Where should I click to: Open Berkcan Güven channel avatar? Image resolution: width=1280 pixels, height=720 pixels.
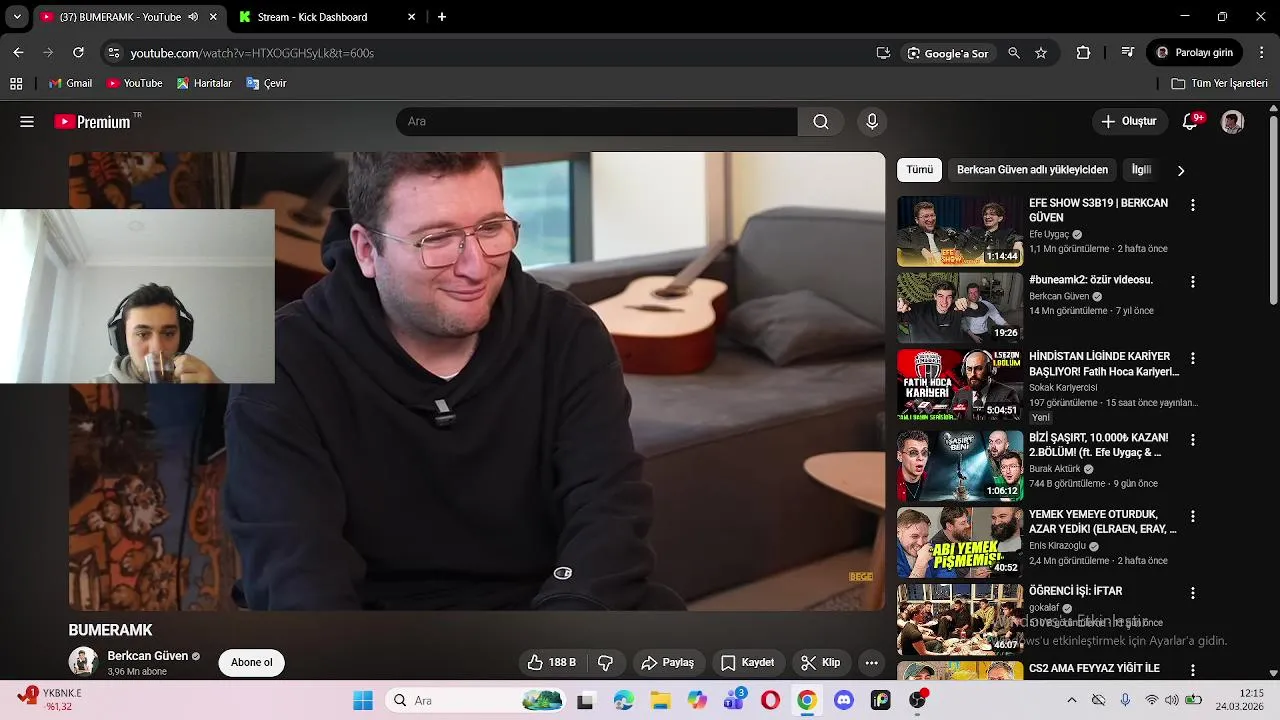coord(83,661)
